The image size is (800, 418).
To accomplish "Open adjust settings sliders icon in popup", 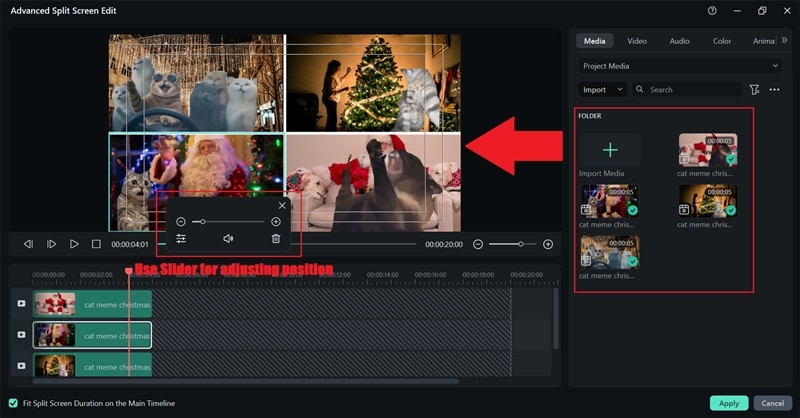I will 181,238.
